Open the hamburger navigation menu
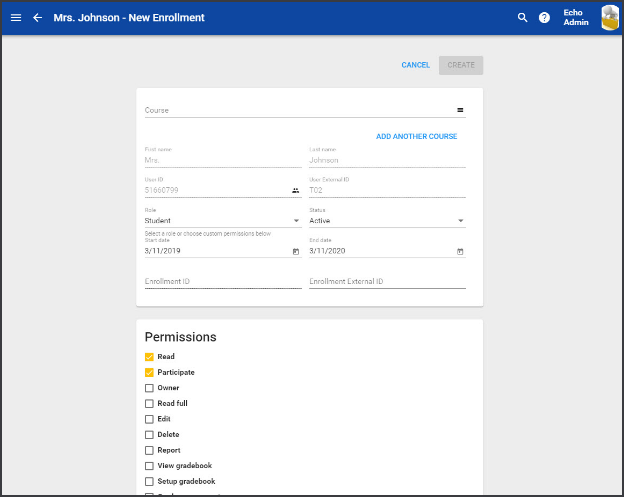624x497 pixels. pos(16,18)
